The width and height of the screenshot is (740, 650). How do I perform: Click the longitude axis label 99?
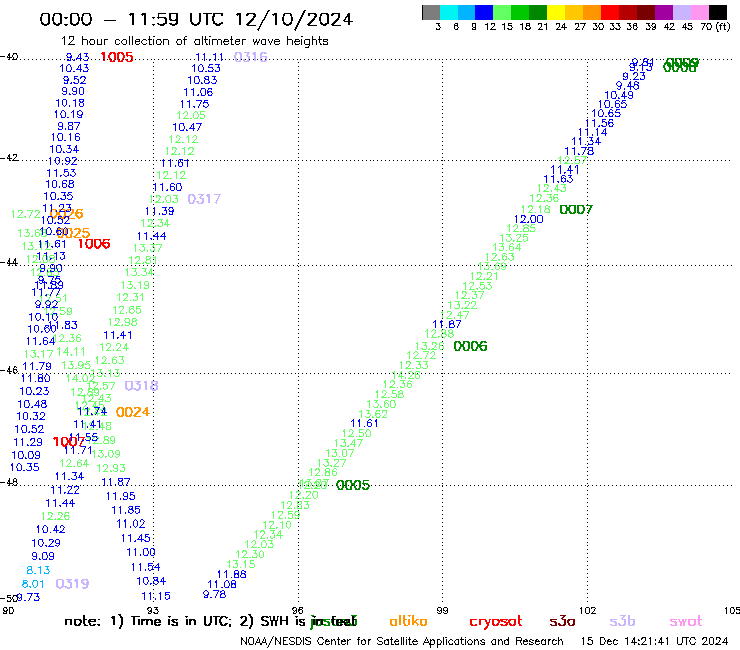point(442,610)
